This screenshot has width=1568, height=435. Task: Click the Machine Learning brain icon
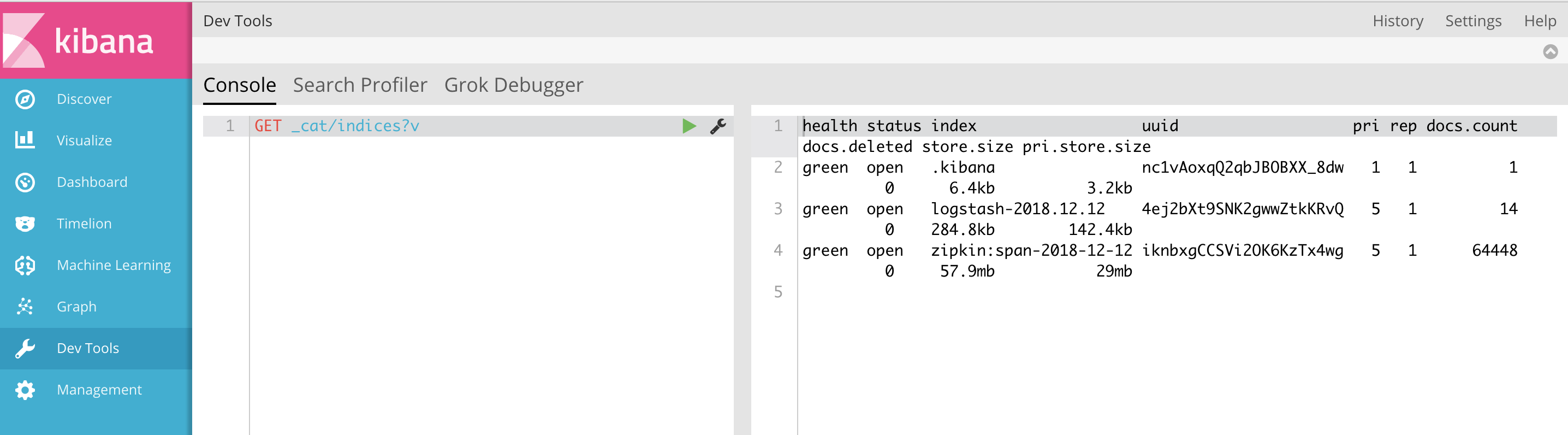pos(25,265)
